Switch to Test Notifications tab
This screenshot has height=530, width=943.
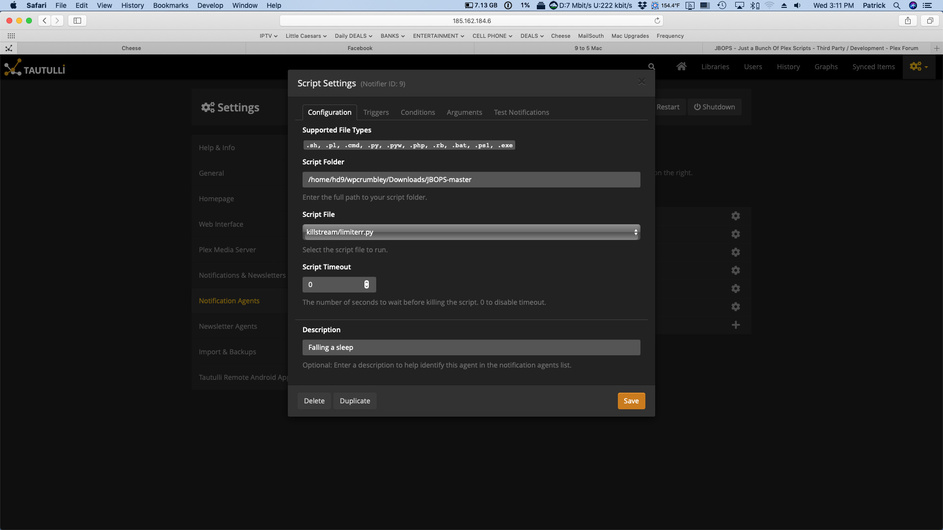pyautogui.click(x=521, y=112)
